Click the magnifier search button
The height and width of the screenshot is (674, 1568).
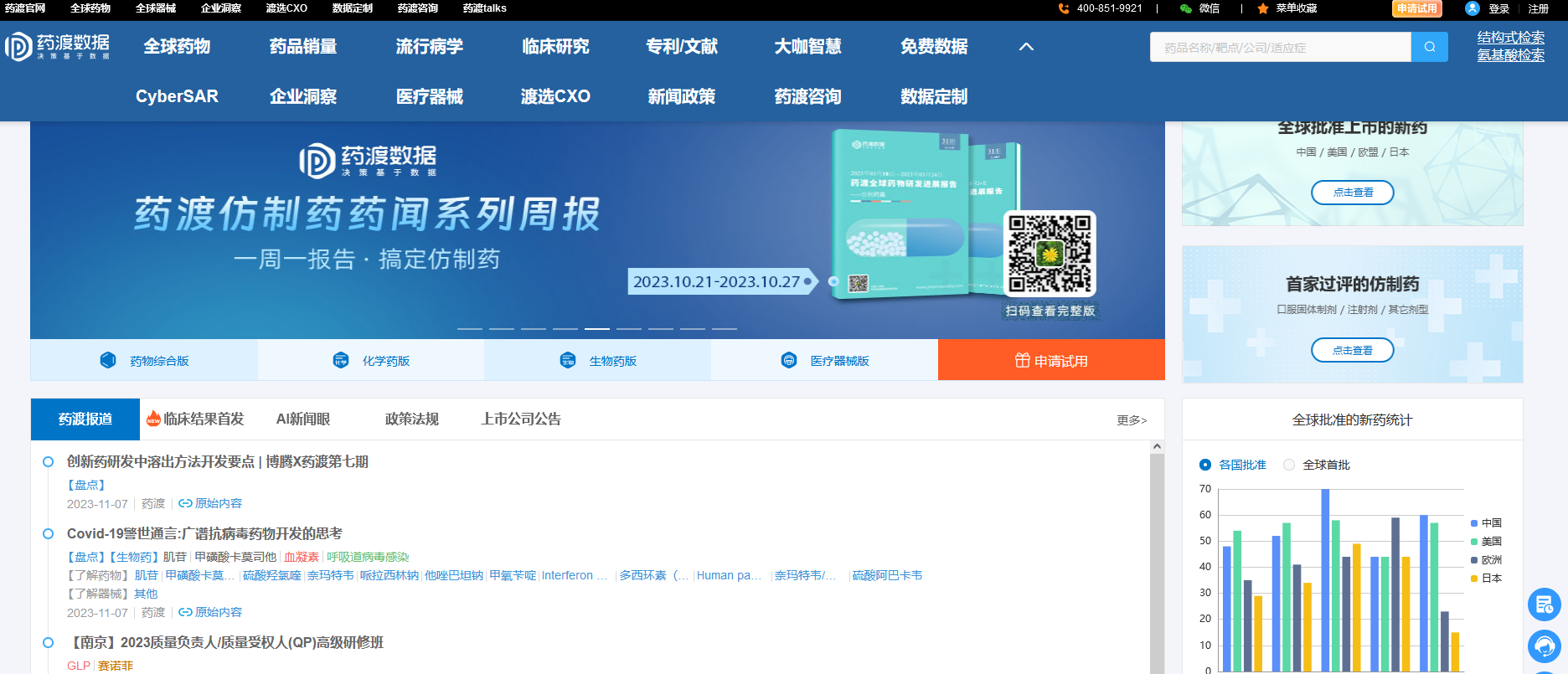pos(1430,47)
